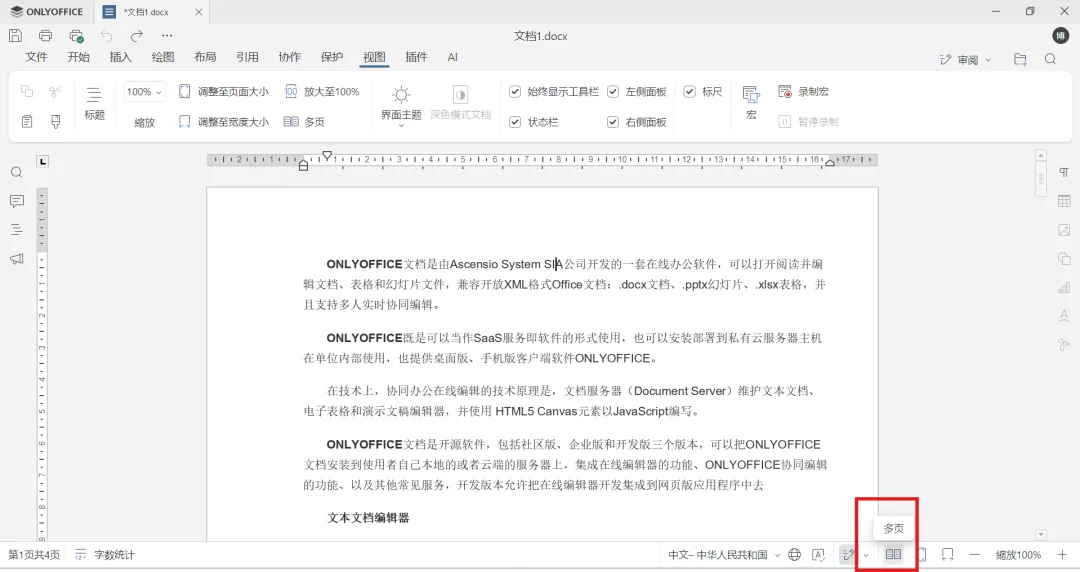Click 调整至页面大小 button

tap(224, 92)
